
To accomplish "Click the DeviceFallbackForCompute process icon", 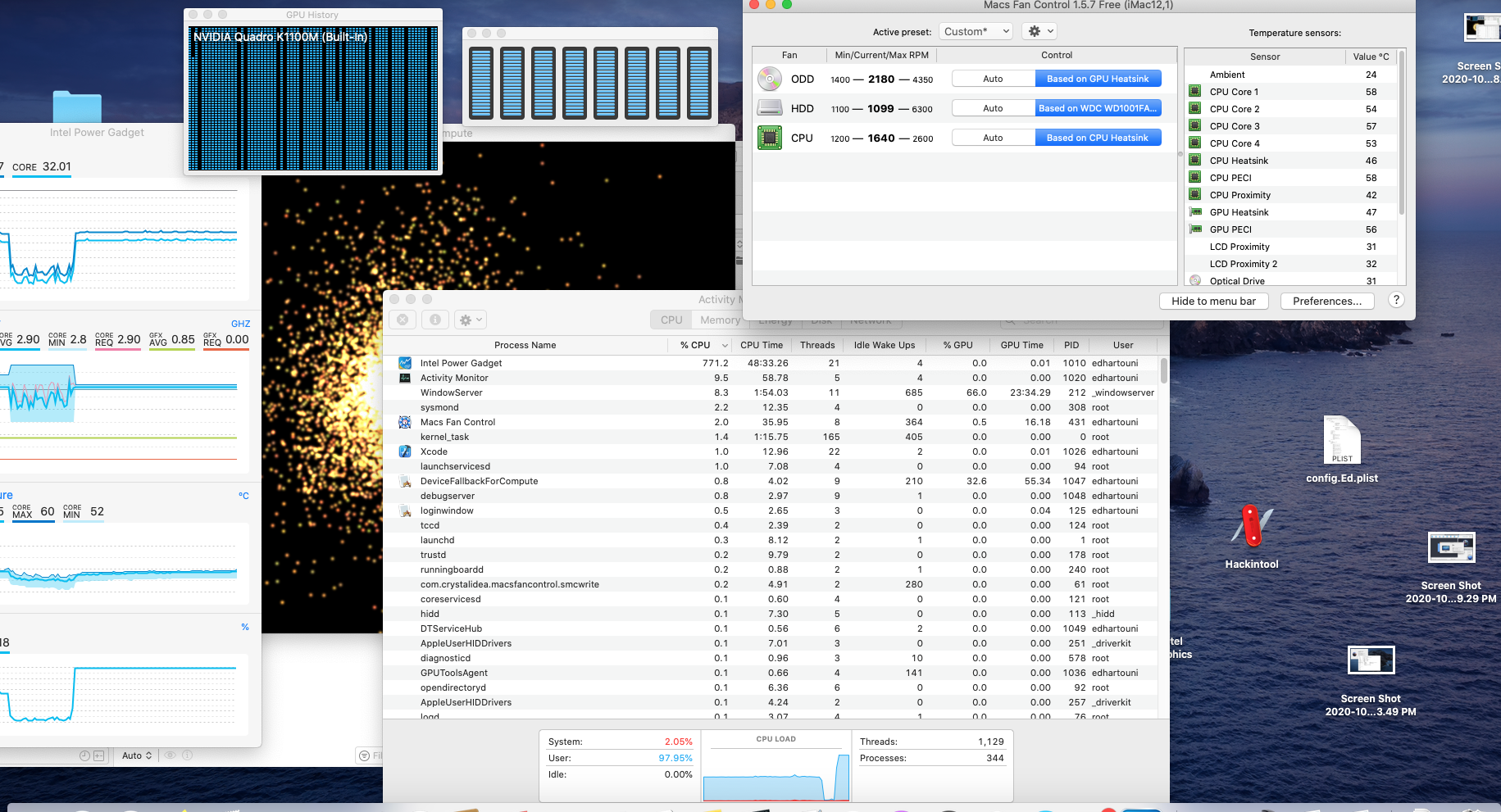I will point(405,481).
